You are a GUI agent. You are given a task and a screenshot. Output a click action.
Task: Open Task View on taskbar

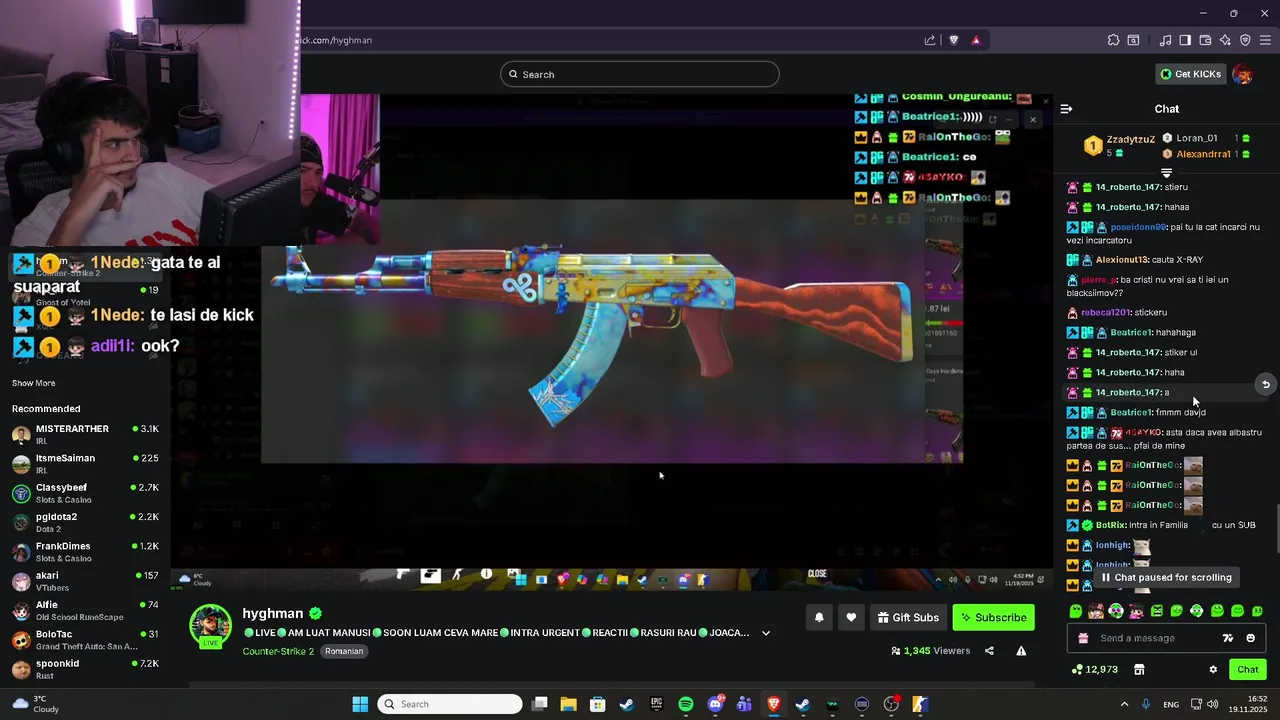(539, 704)
